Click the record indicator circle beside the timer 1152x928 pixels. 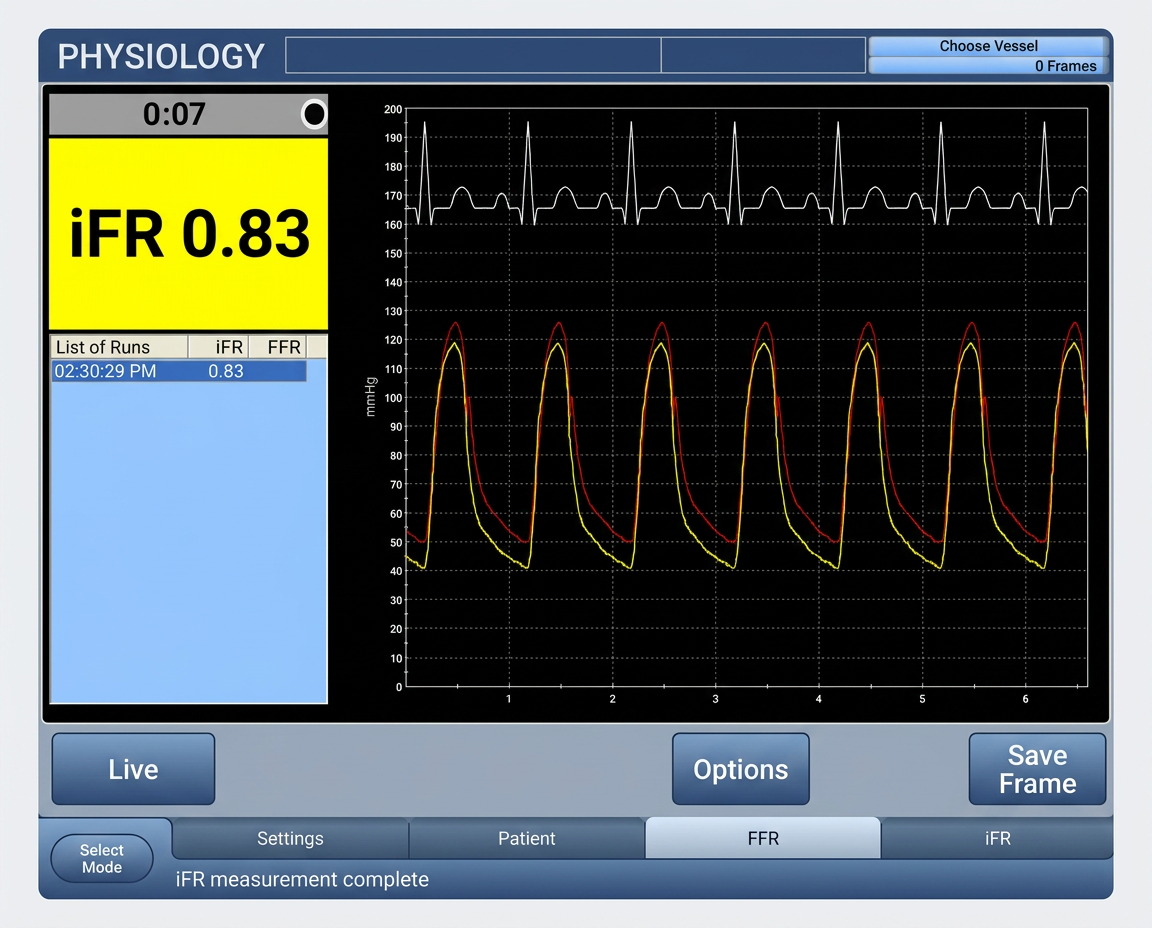point(314,114)
